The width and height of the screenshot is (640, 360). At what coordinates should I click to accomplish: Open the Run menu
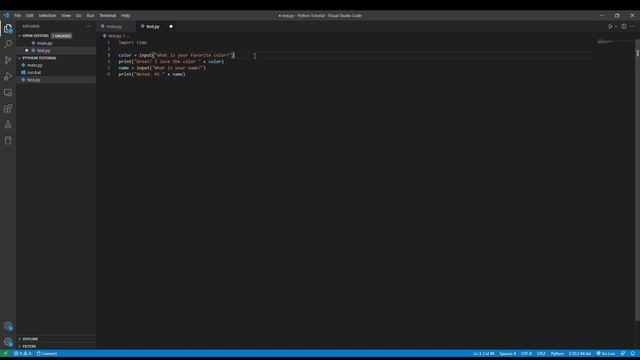[x=90, y=16]
